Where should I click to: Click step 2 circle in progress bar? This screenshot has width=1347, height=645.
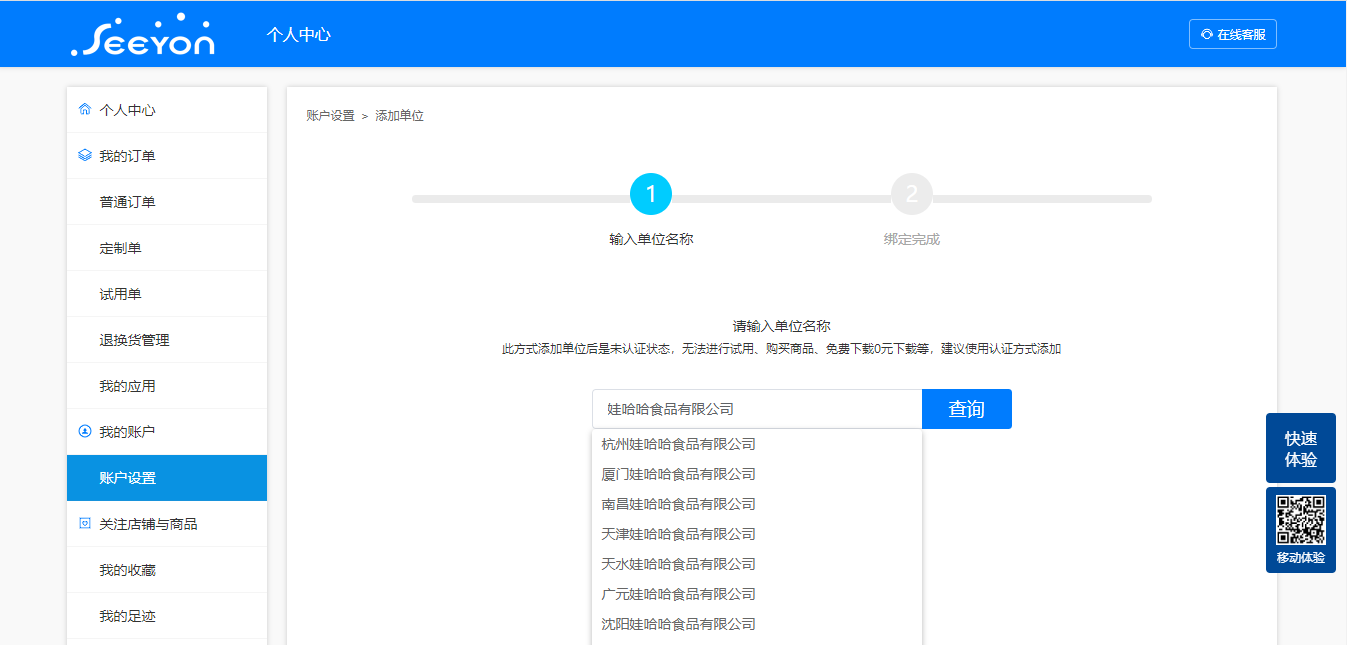(912, 194)
